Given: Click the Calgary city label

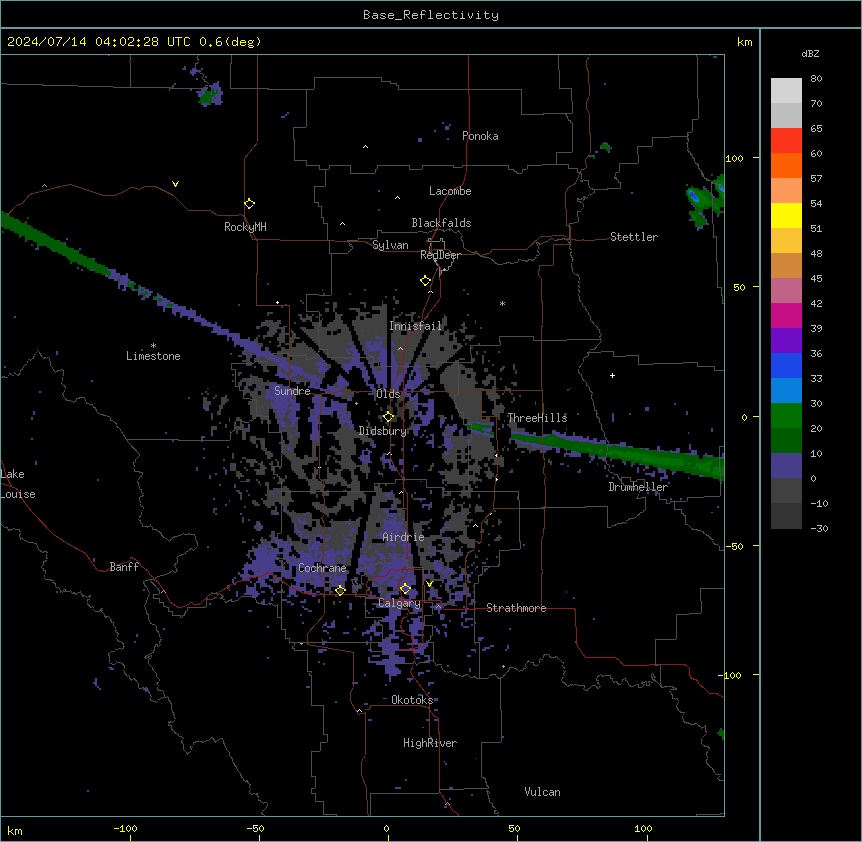Looking at the screenshot, I should [x=399, y=603].
